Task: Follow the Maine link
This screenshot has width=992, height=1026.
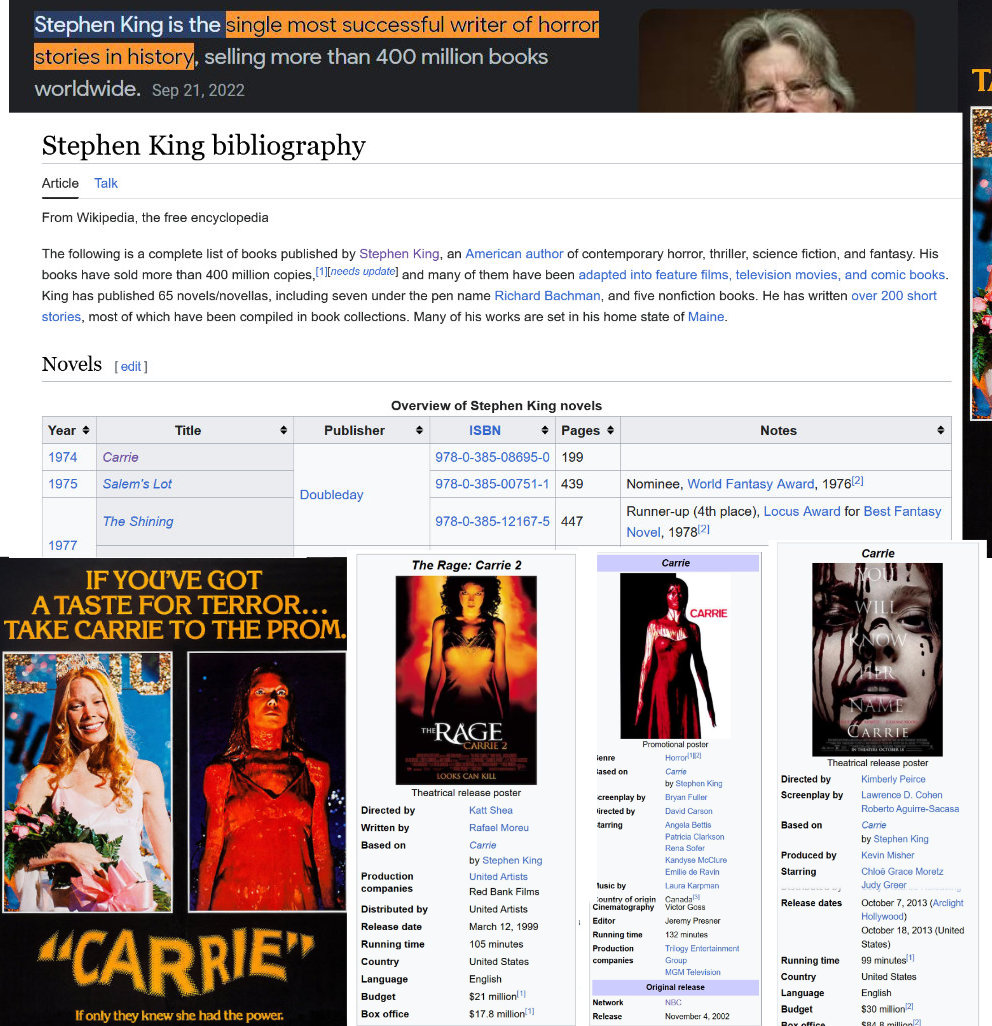Action: tap(706, 317)
